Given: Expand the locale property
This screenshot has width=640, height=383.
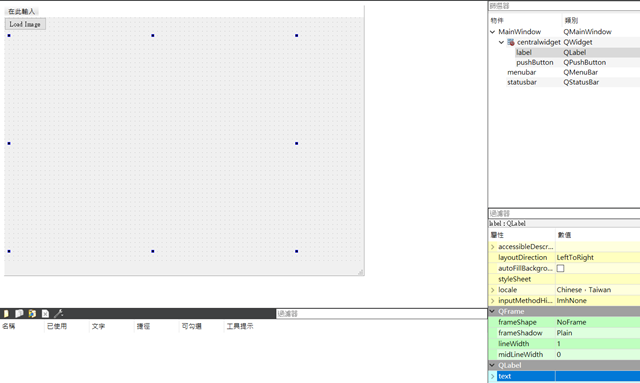Looking at the screenshot, I should [x=493, y=290].
